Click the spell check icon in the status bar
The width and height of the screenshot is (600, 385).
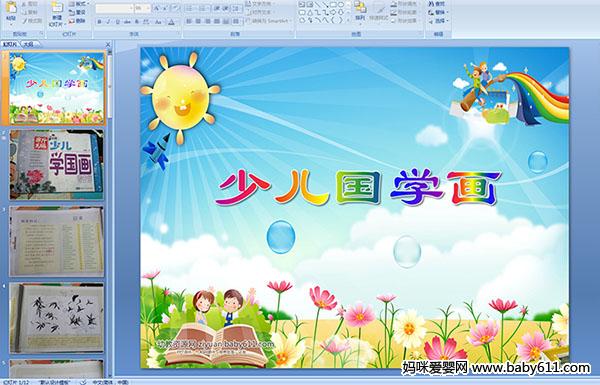(83, 382)
